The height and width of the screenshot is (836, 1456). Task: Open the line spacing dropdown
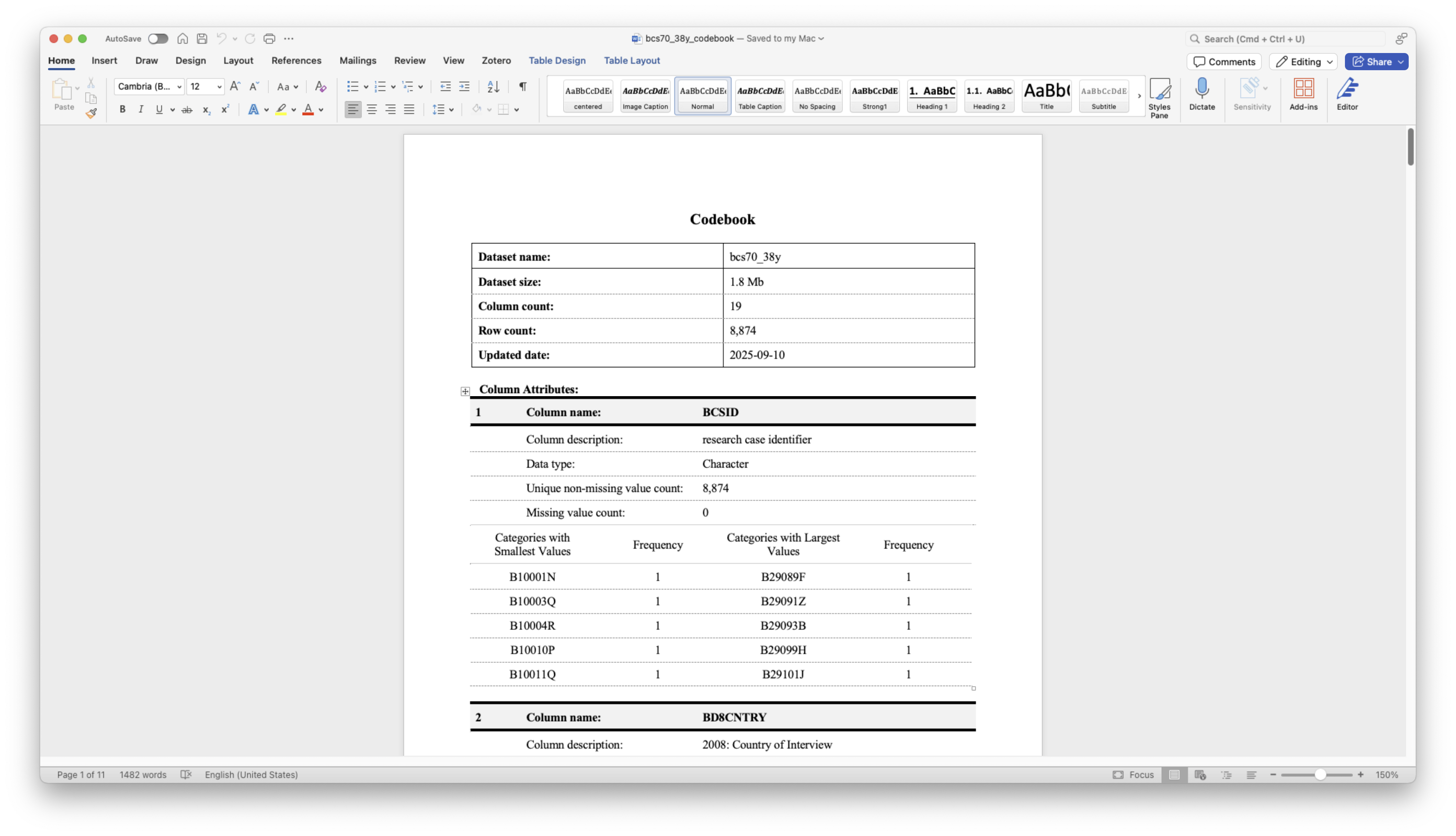point(443,110)
